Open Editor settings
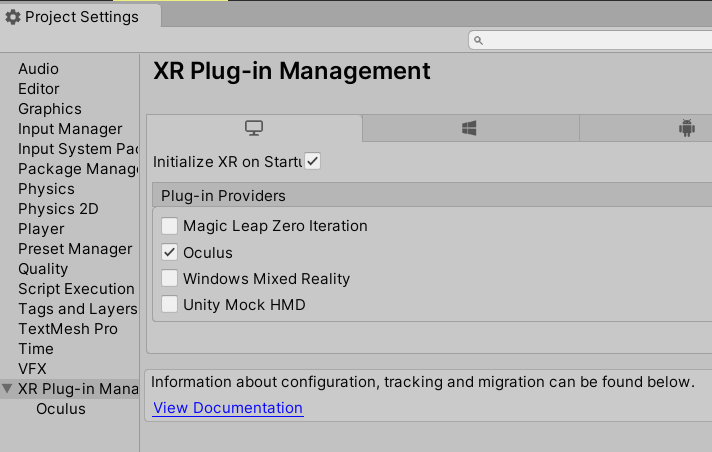712x452 pixels. pyautogui.click(x=39, y=89)
